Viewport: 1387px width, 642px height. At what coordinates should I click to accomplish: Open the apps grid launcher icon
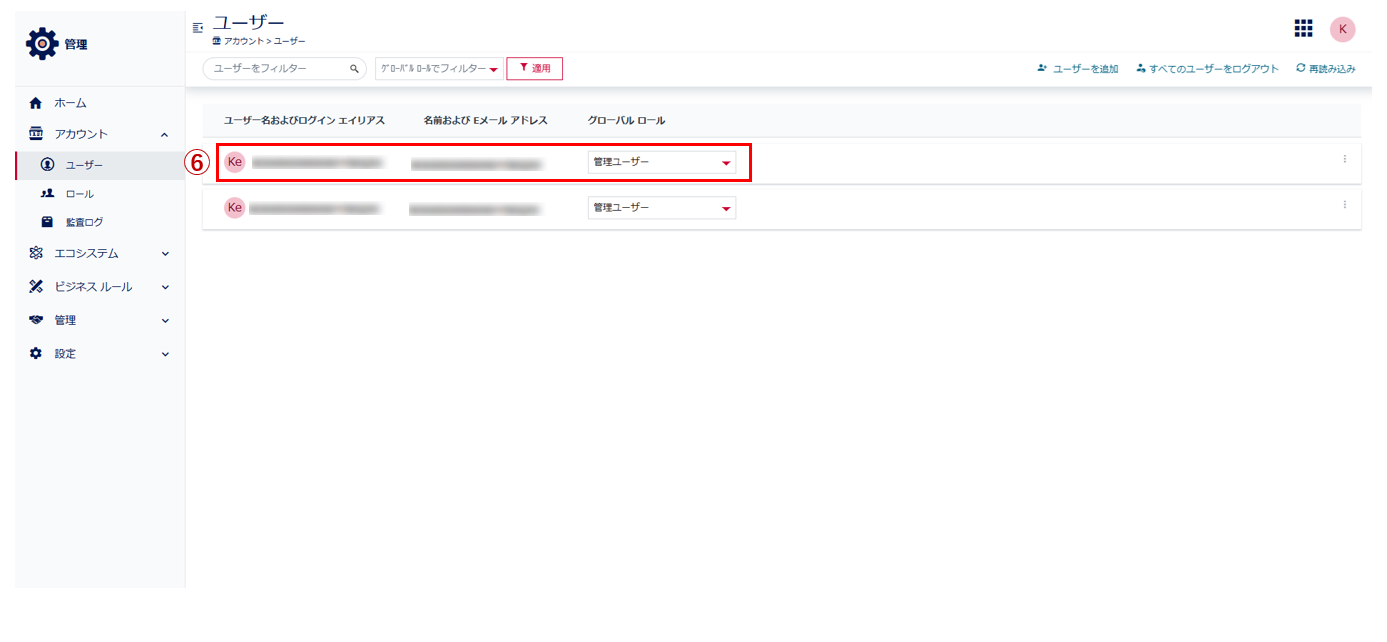(1303, 29)
